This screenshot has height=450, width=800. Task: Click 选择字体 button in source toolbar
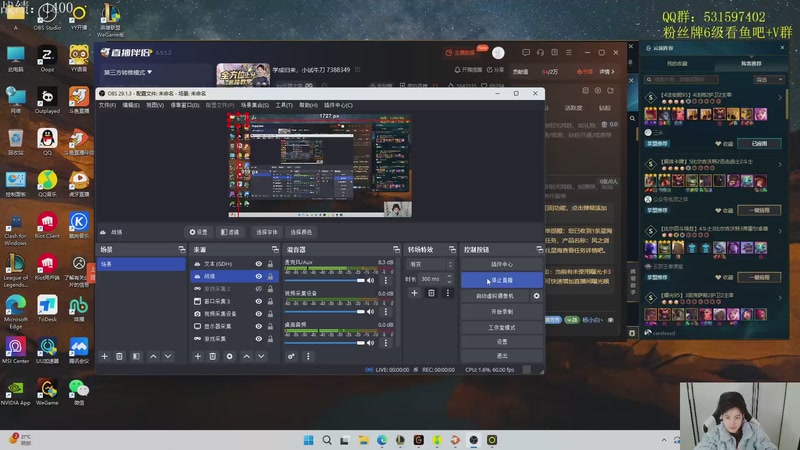pos(266,232)
